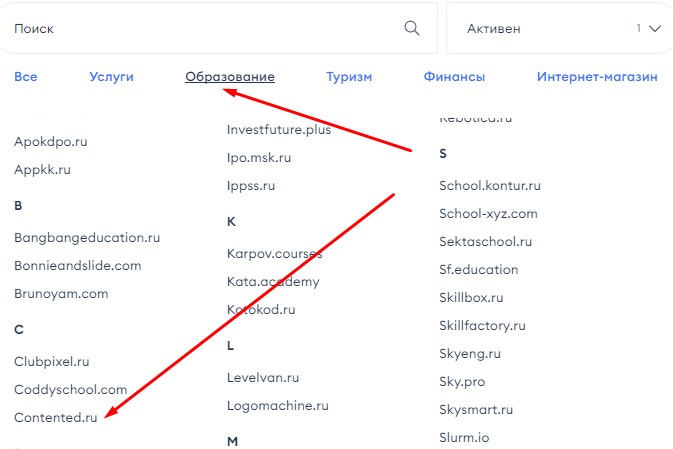Select the Все category tab

pyautogui.click(x=26, y=77)
